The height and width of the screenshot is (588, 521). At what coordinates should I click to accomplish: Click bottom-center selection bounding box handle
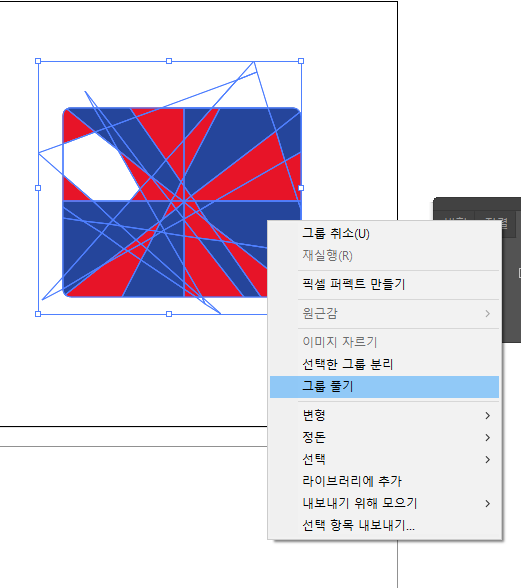169,314
